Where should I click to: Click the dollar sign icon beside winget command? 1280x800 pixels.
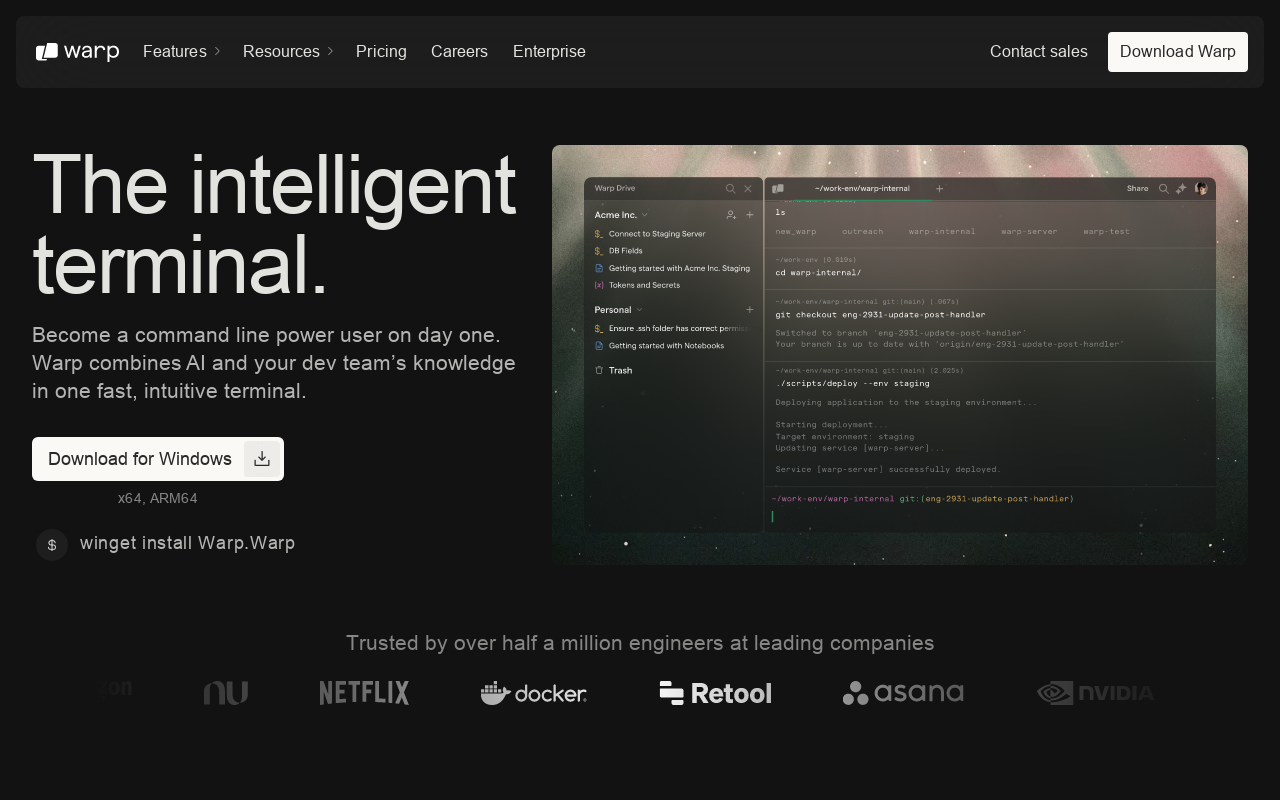coord(52,545)
